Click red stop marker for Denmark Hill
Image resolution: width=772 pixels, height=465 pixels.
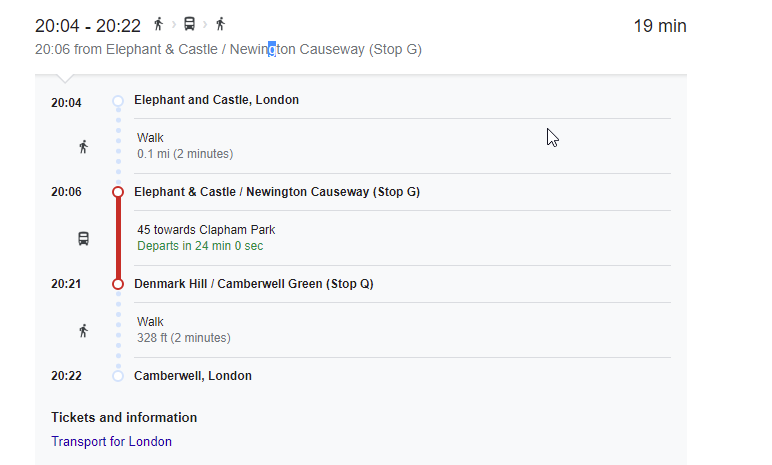(118, 284)
